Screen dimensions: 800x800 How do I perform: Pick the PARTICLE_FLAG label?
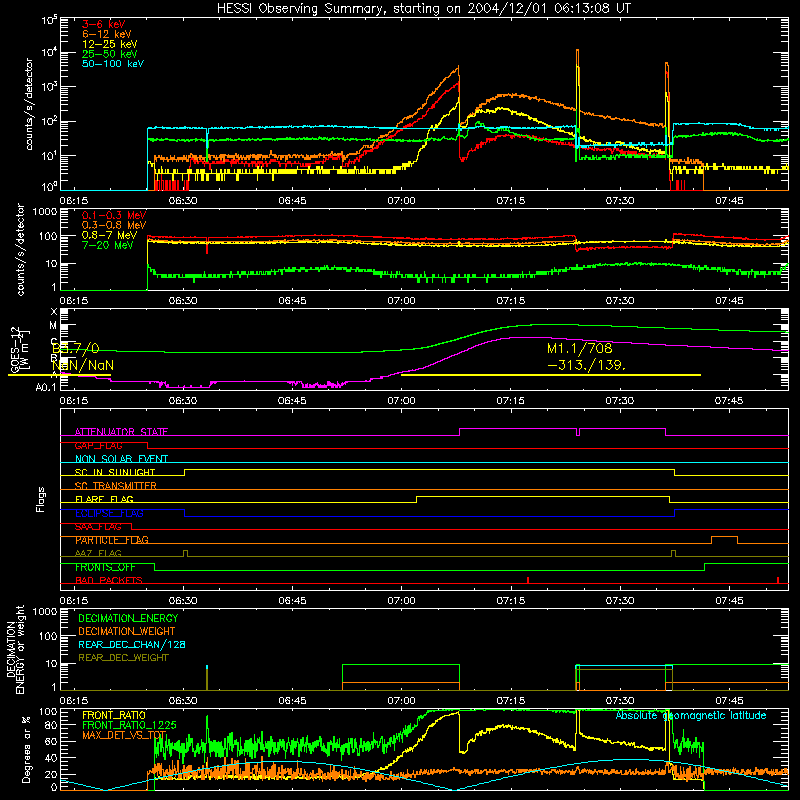[x=112, y=540]
